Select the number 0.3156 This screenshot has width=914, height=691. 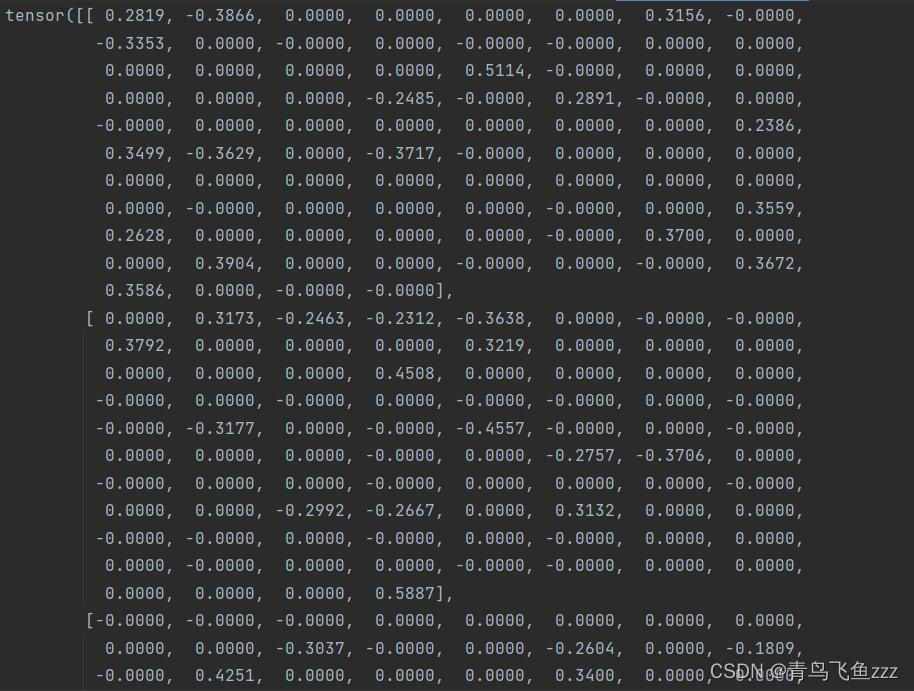pos(674,16)
